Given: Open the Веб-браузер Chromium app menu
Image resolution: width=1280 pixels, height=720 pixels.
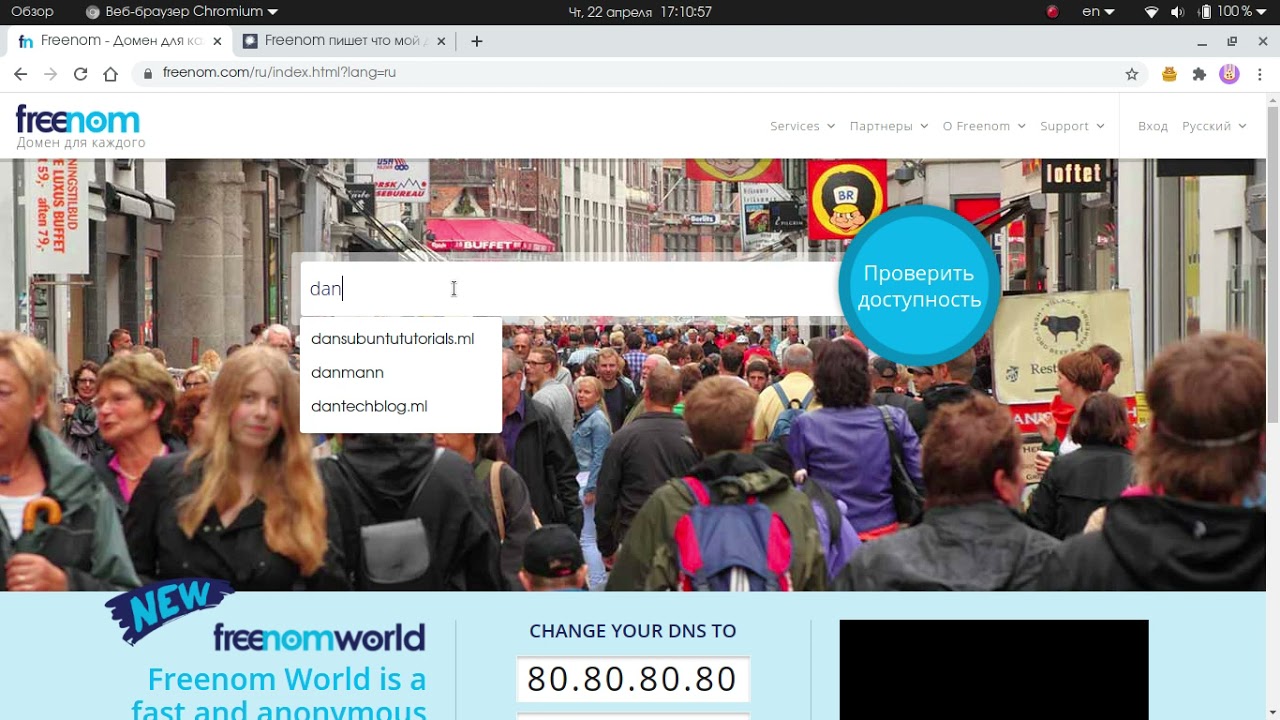Looking at the screenshot, I should [182, 12].
